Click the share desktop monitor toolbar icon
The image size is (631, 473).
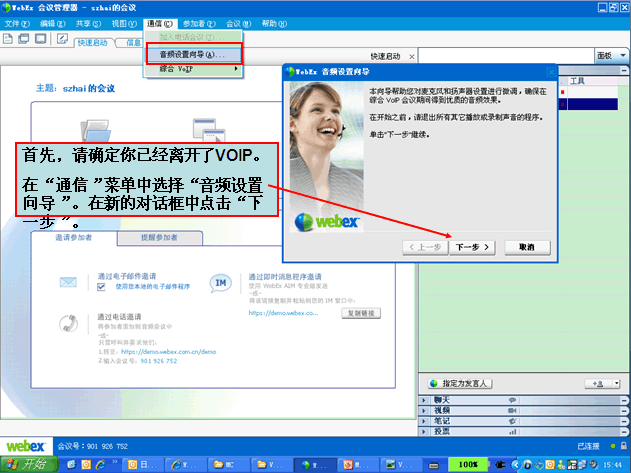click(41, 39)
